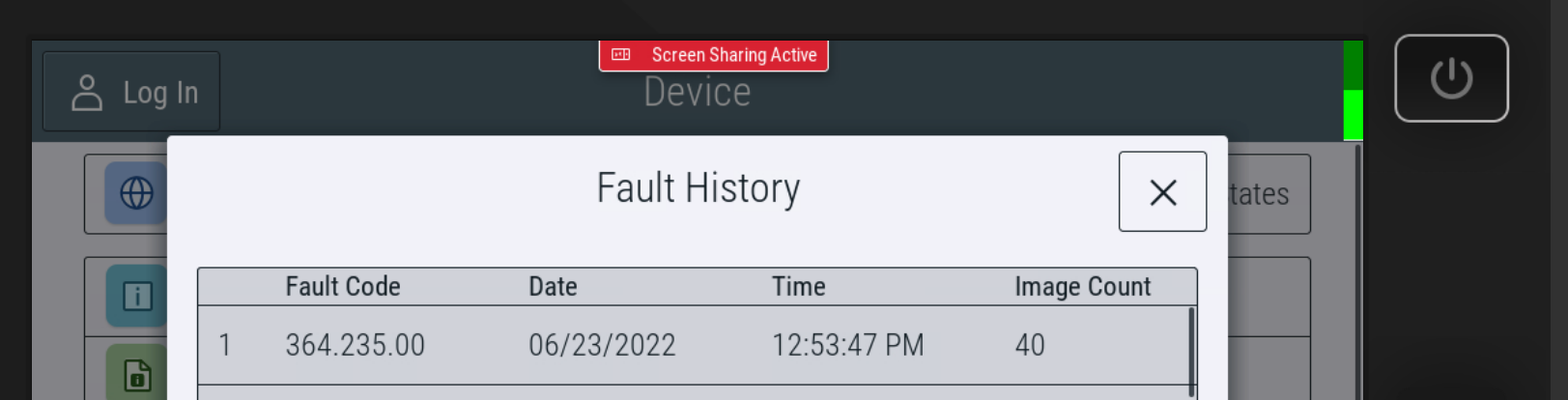Click the Image Count column header
Viewport: 1568px width, 400px height.
(1082, 287)
